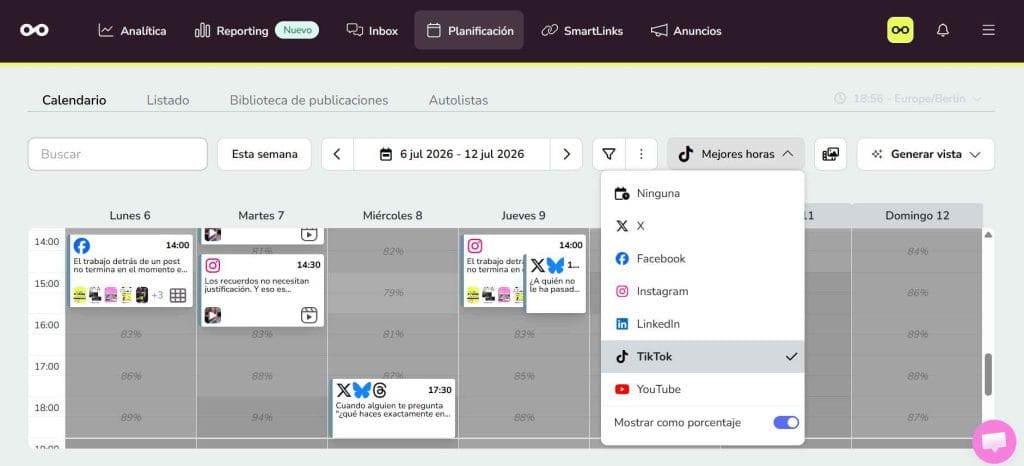Click the yellow brand account icon
1024x466 pixels.
pyautogui.click(x=900, y=30)
